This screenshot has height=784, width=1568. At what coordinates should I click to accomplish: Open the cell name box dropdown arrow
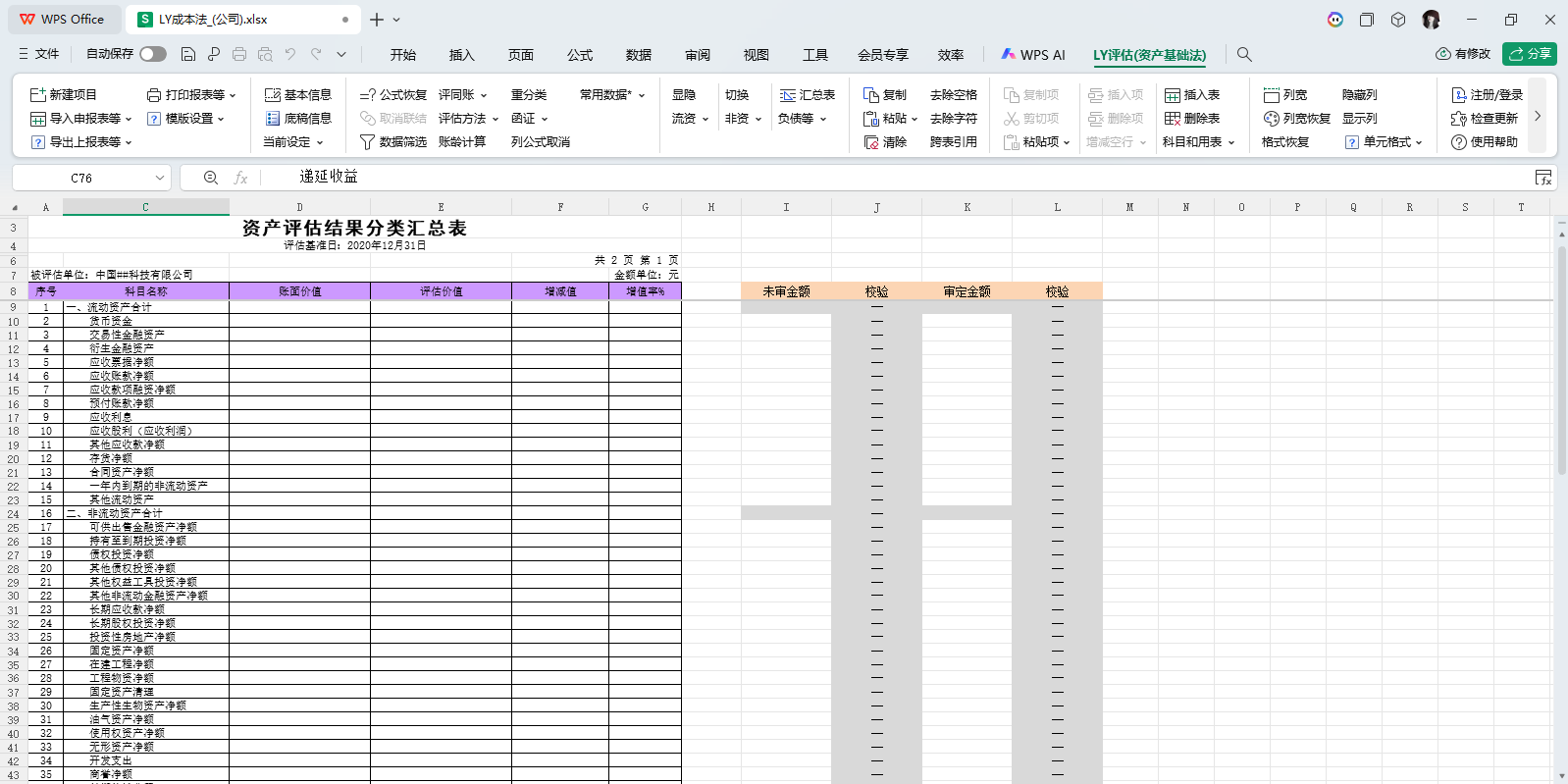(160, 178)
